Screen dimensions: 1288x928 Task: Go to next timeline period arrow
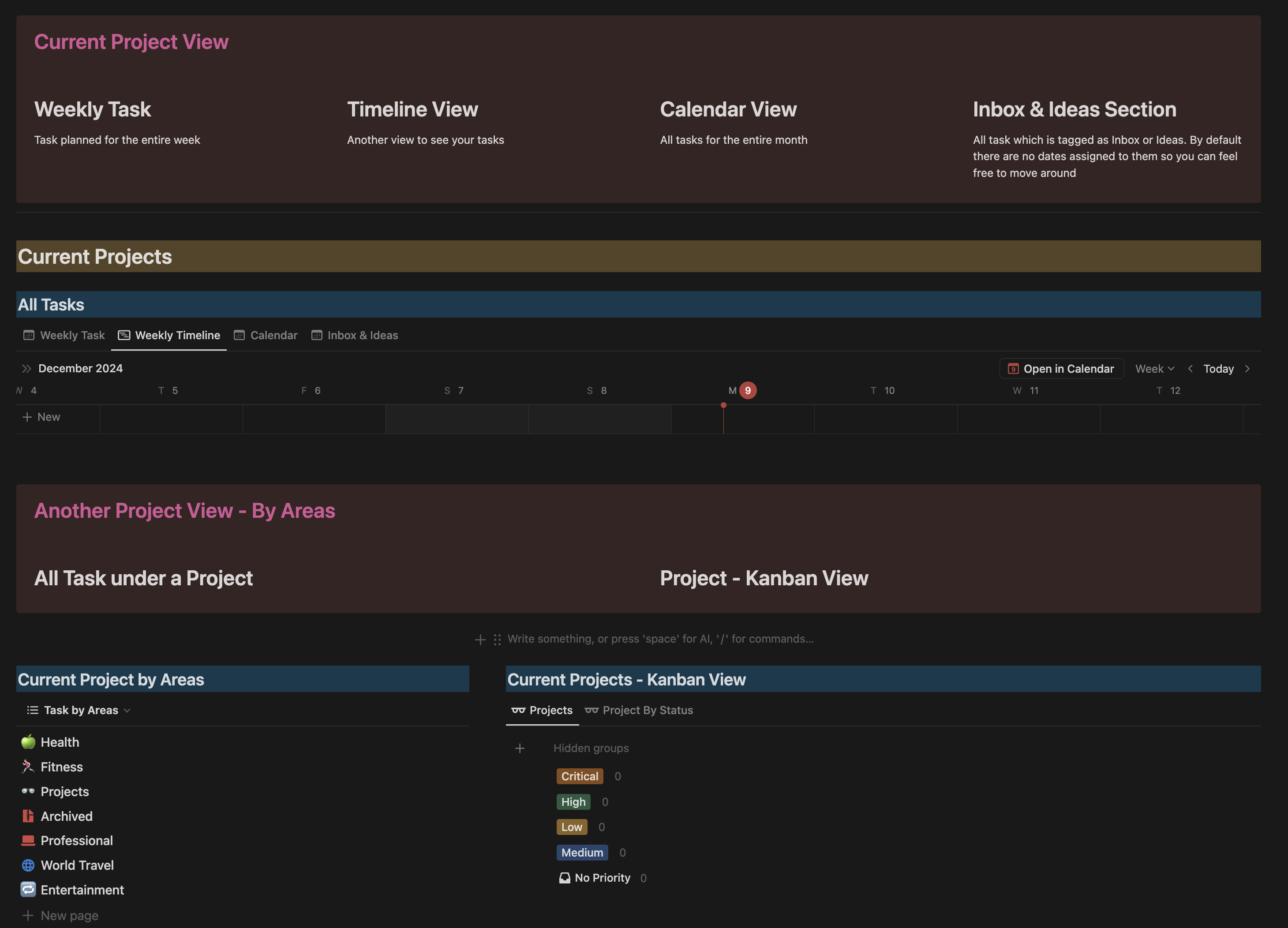1247,369
